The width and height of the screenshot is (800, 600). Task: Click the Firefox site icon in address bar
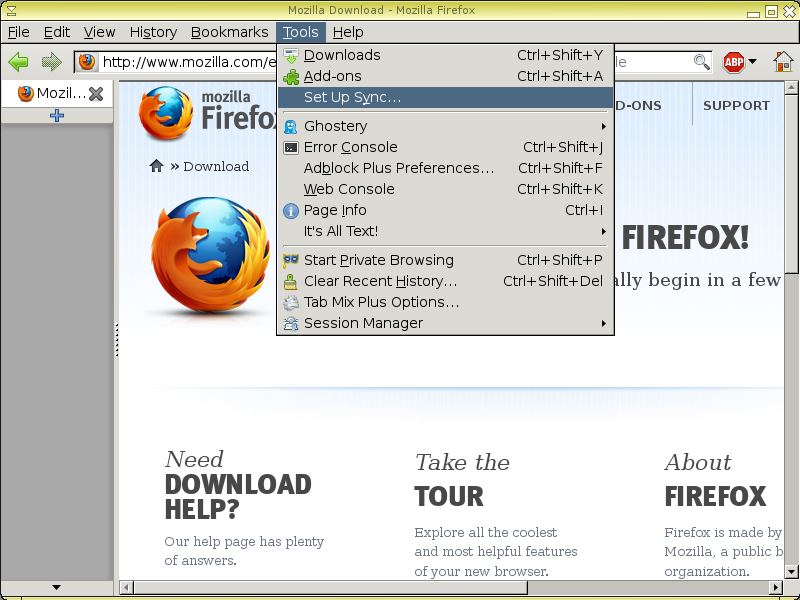pos(87,62)
